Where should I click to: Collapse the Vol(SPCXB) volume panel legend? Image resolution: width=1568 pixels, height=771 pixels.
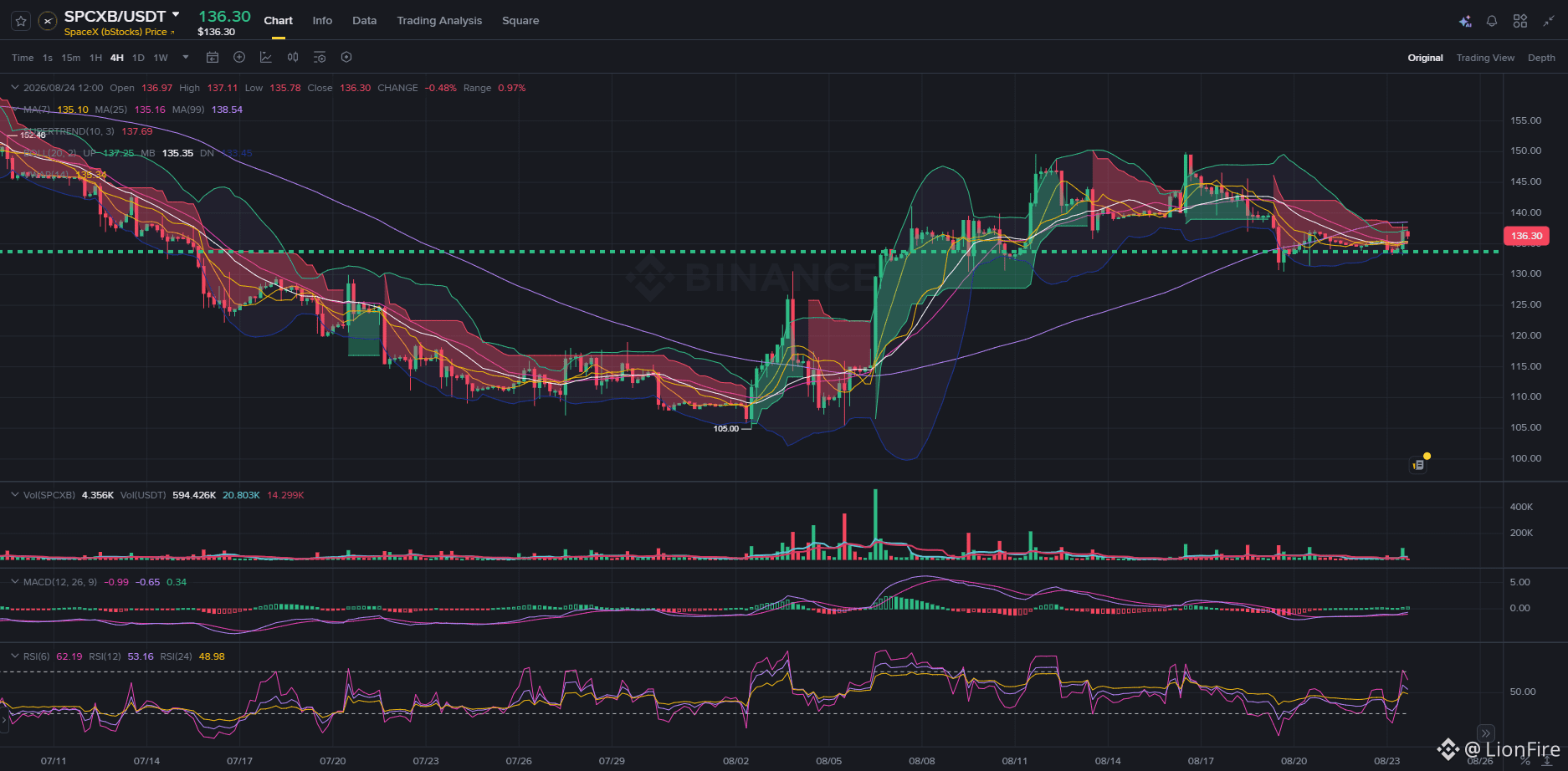point(14,495)
